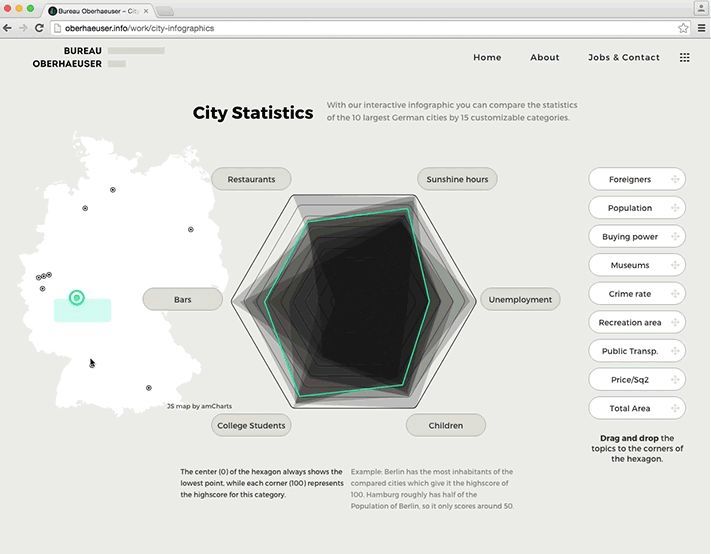This screenshot has height=554, width=711.
Task: Go to the Home page
Action: (x=487, y=58)
